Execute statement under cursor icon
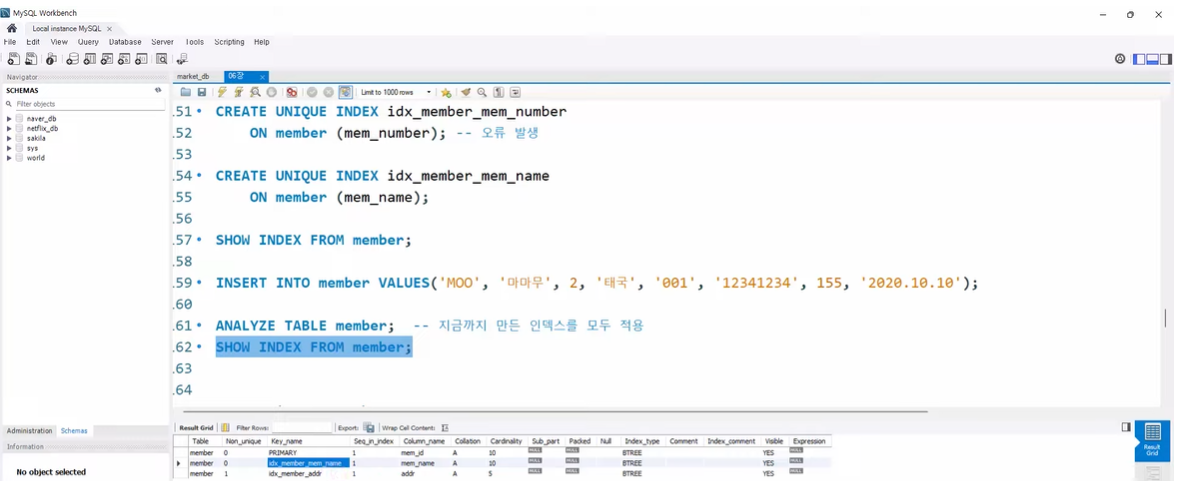The height and width of the screenshot is (481, 1177). pos(239,92)
